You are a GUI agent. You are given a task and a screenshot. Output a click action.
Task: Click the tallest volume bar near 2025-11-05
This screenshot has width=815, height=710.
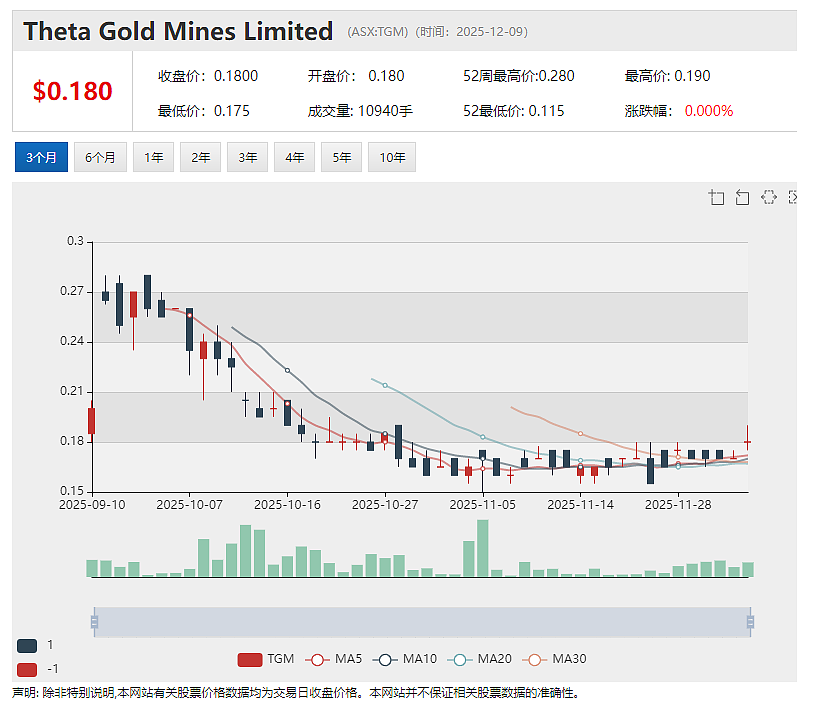click(482, 548)
